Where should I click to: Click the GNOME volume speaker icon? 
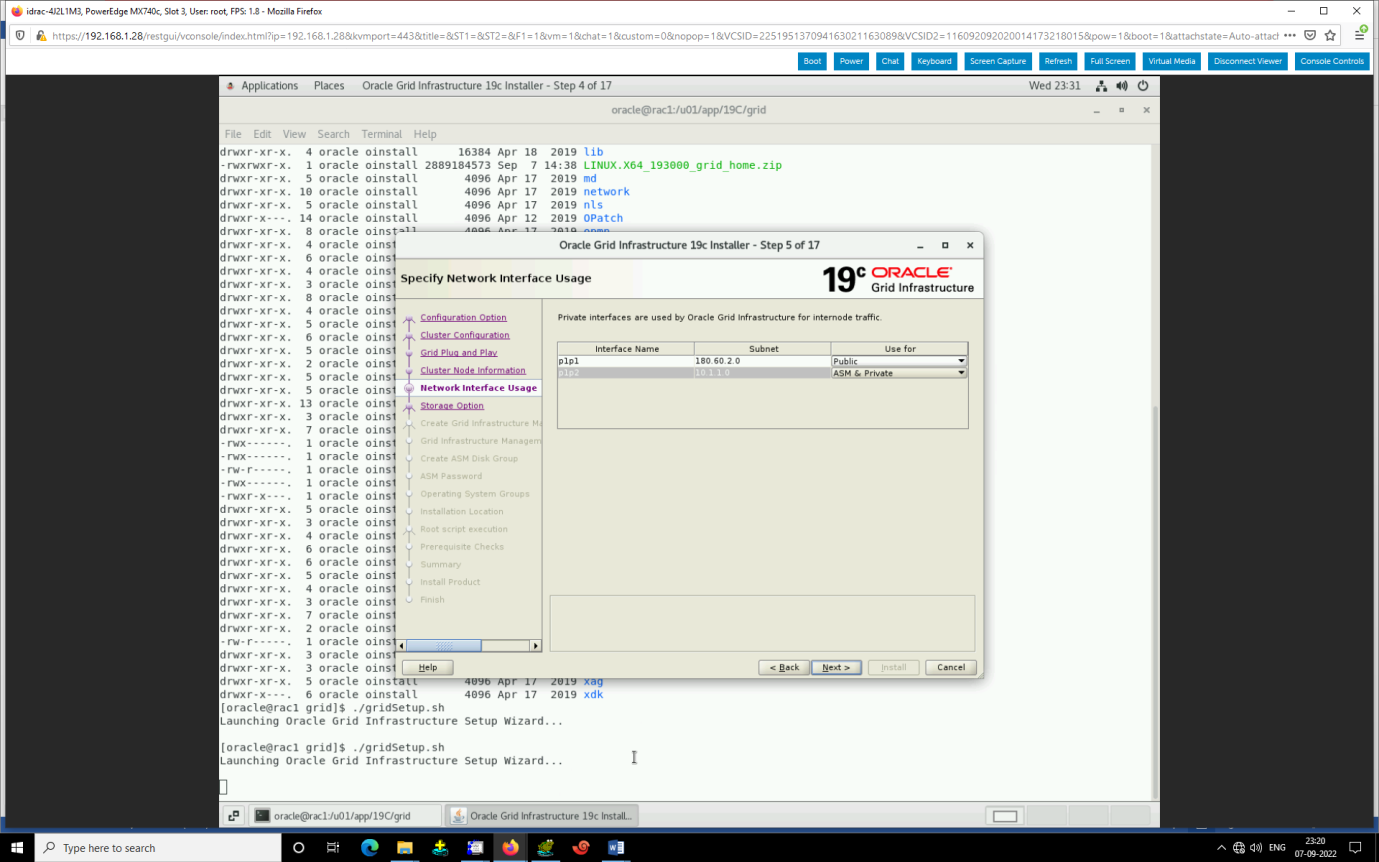[x=1122, y=86]
